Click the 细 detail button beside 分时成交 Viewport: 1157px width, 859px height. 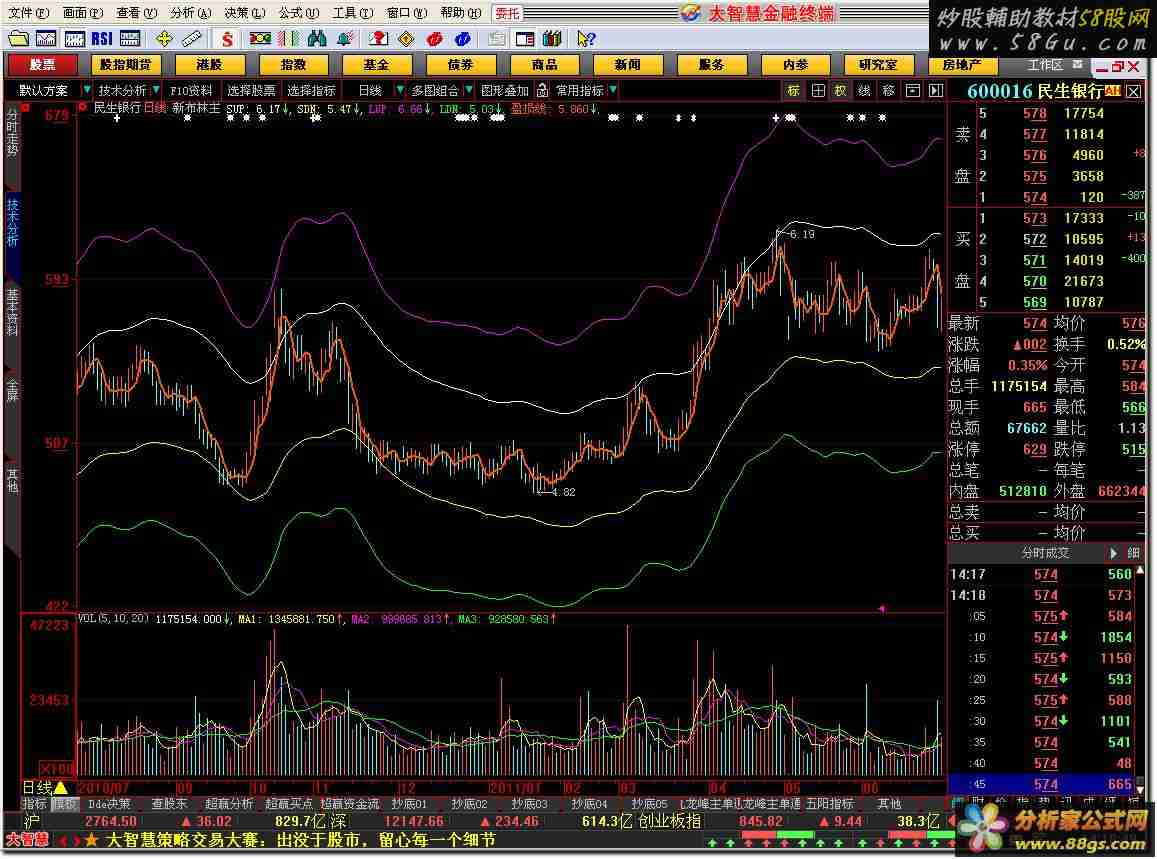[x=1133, y=553]
